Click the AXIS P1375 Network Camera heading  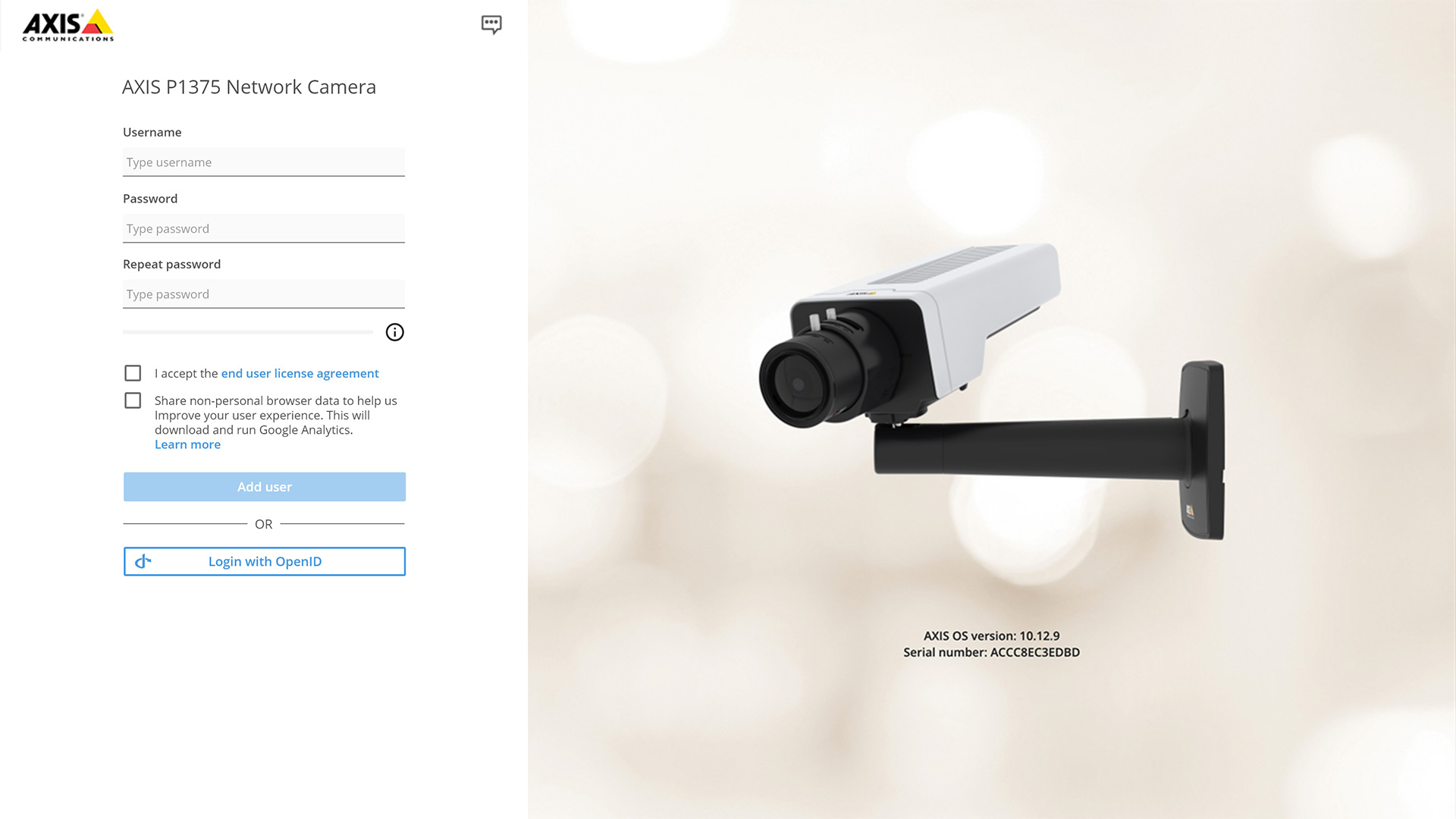tap(249, 87)
